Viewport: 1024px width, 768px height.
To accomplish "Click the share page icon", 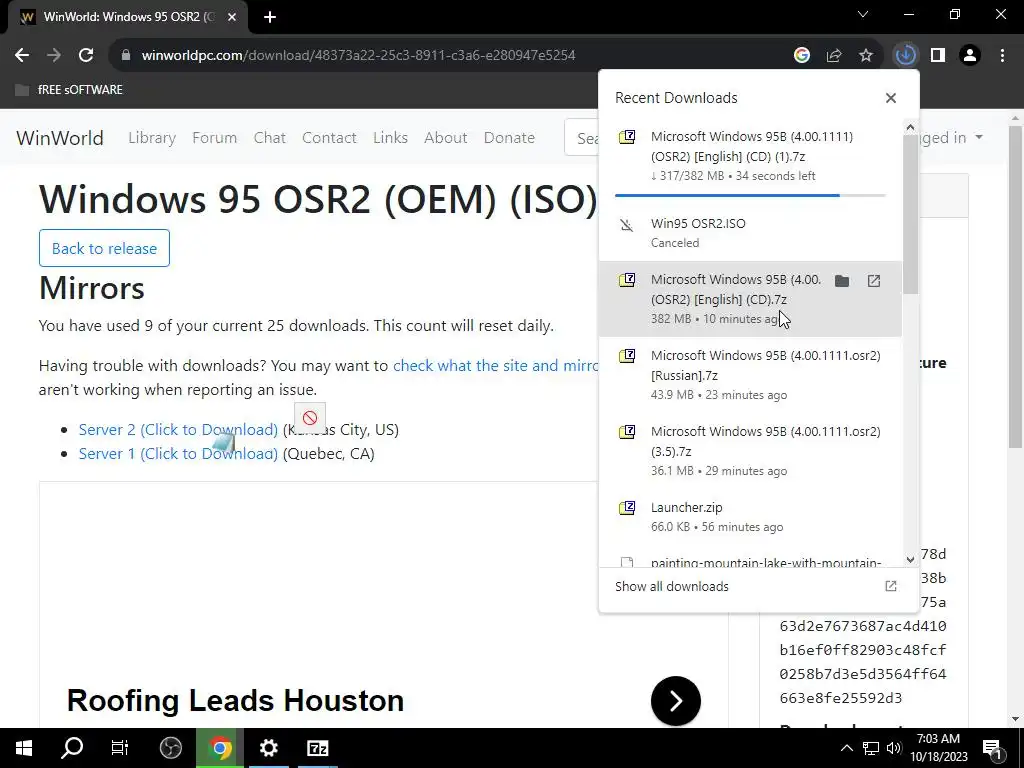I will pyautogui.click(x=834, y=56).
